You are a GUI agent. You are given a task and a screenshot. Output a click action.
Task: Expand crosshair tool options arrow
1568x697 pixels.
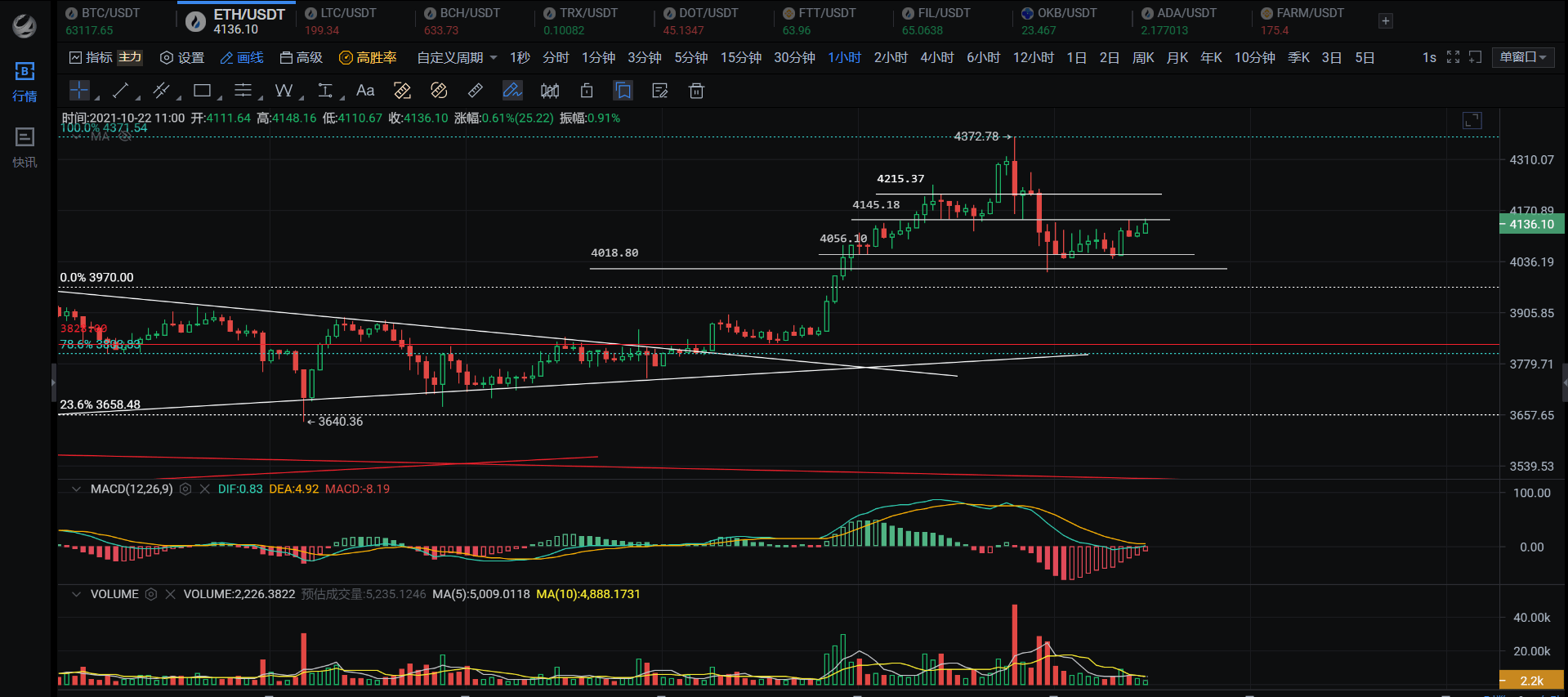click(x=97, y=97)
